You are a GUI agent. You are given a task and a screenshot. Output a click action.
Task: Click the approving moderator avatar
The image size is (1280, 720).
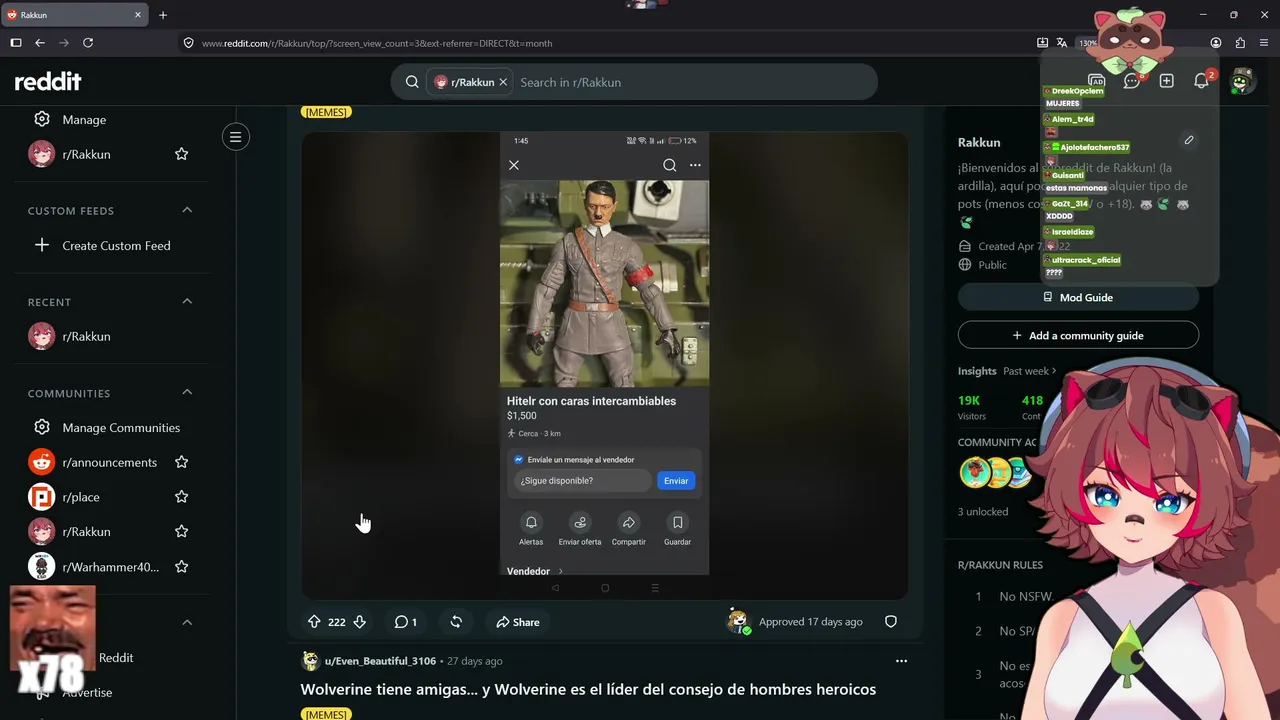click(738, 622)
